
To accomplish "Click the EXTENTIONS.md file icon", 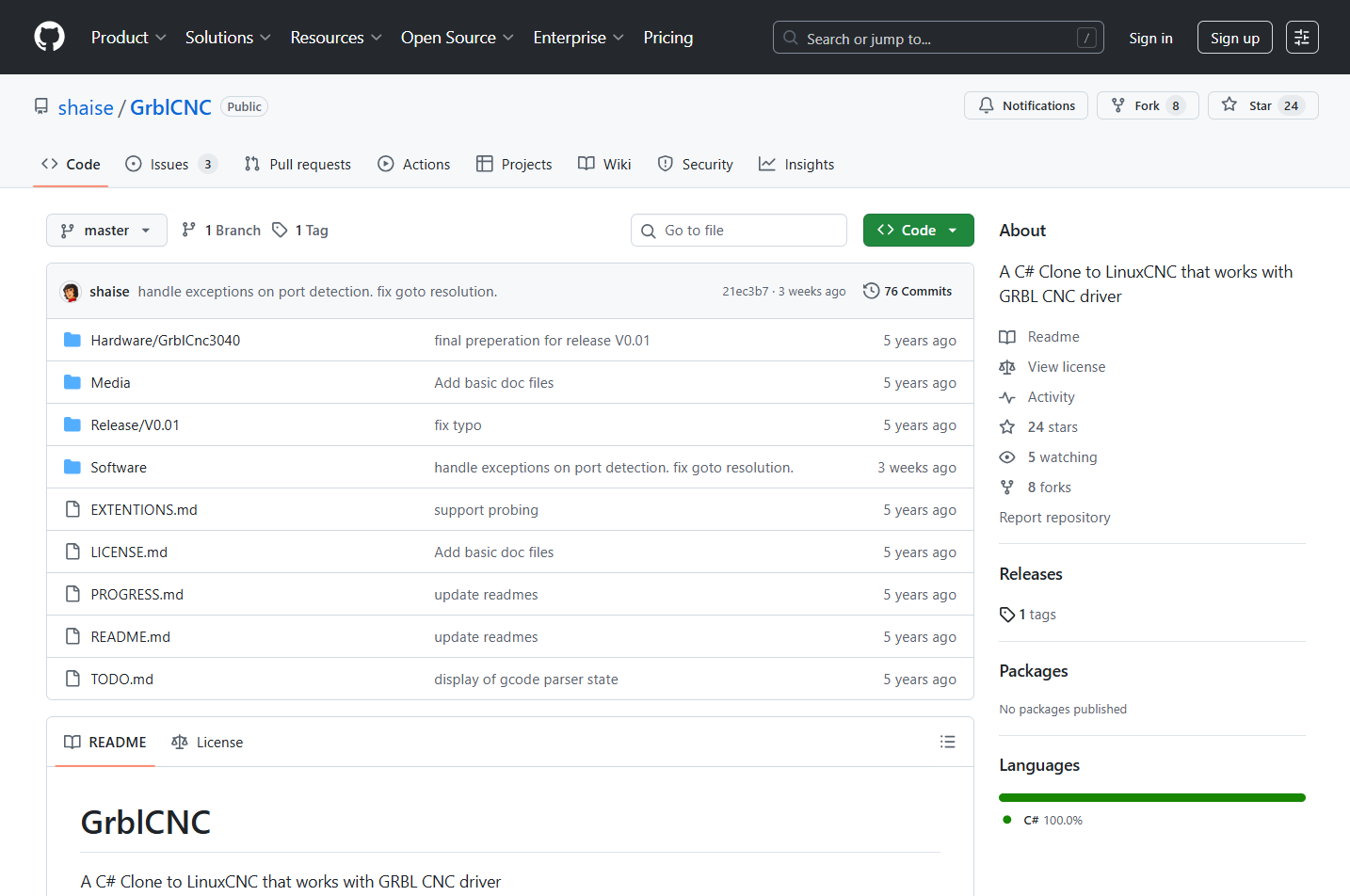I will (72, 509).
